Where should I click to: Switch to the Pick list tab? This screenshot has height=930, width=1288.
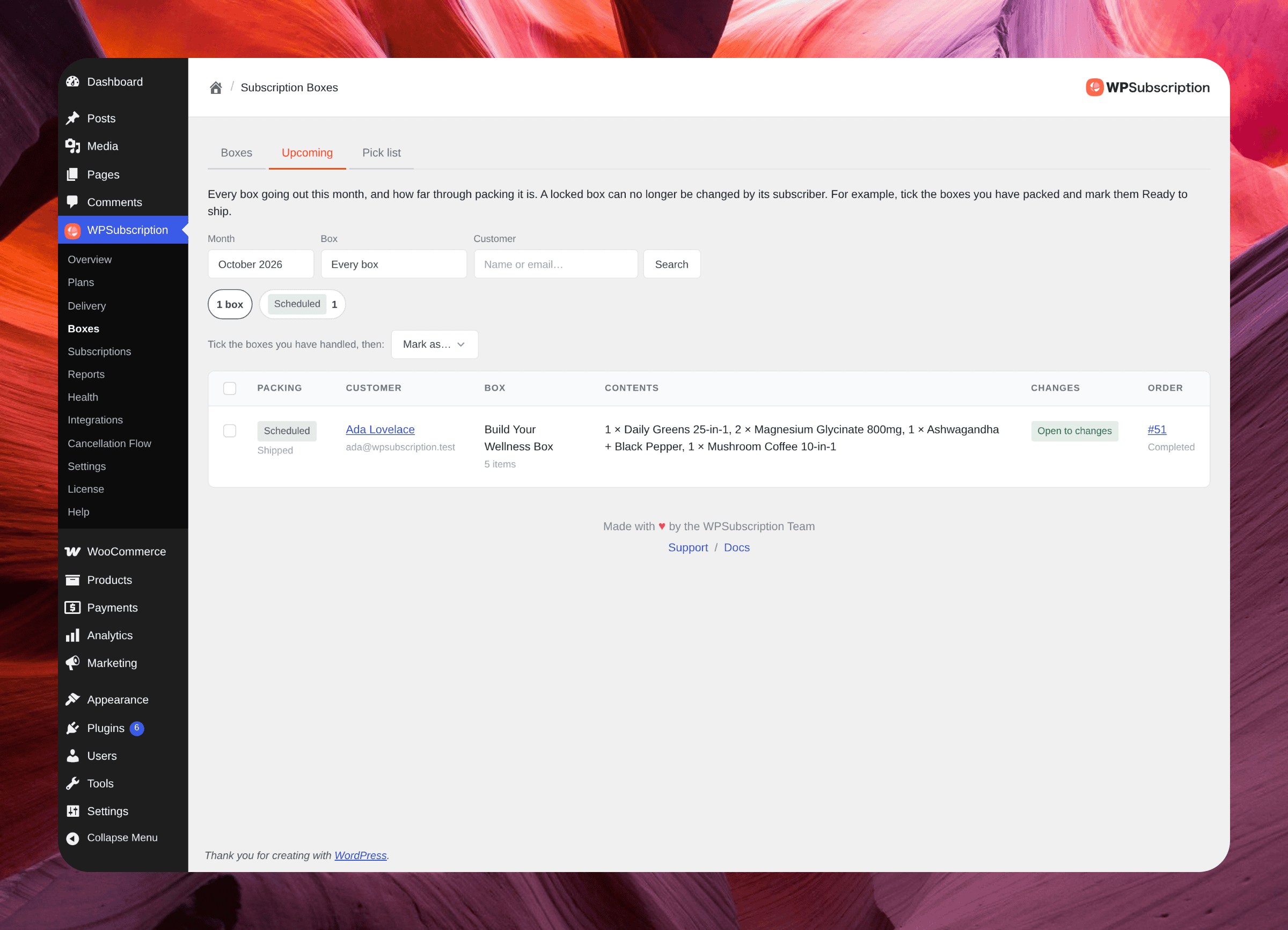click(381, 153)
